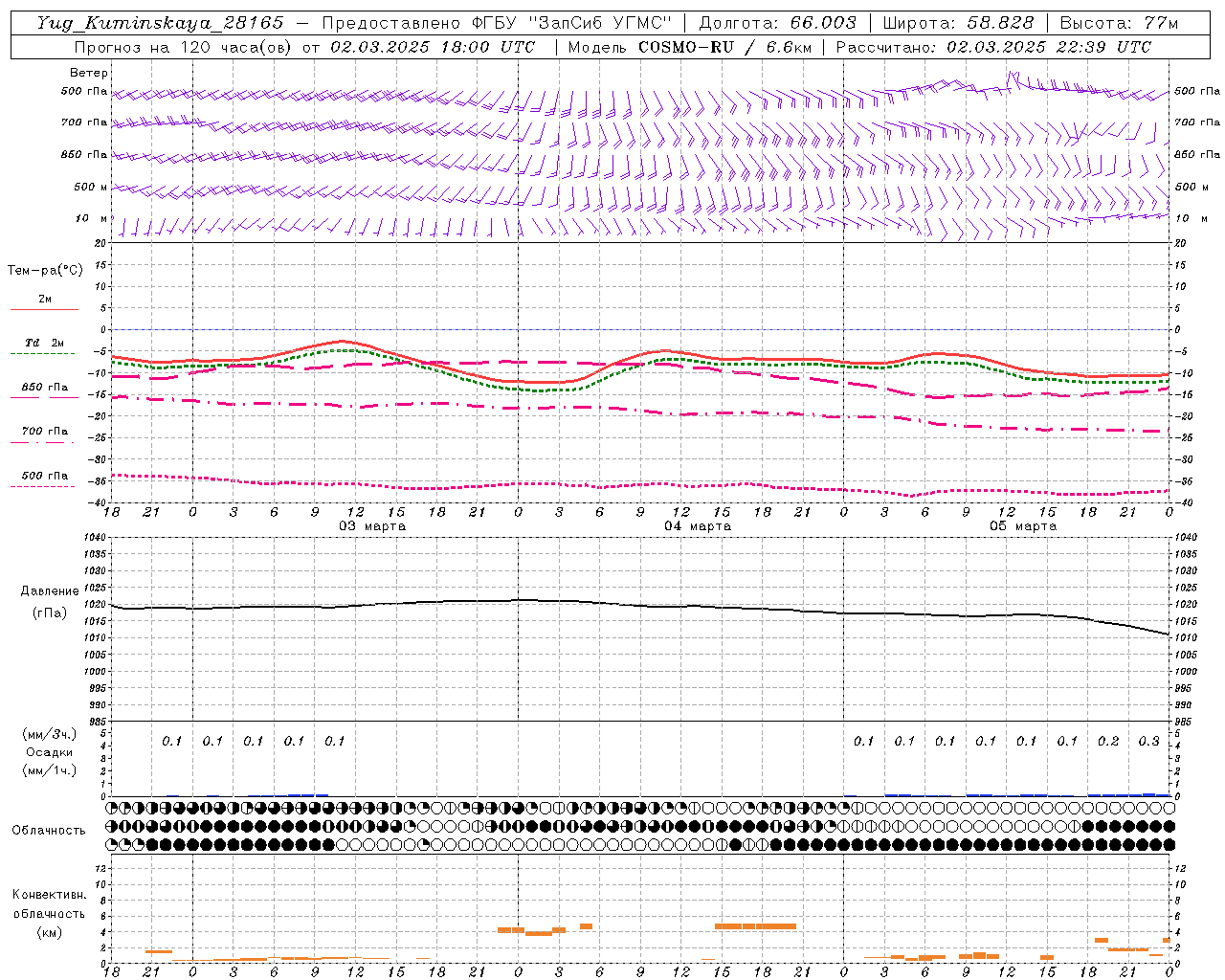1225x980 pixels.
Task: Select the Модель COSMO-RU / 6.6км text
Action: click(689, 47)
